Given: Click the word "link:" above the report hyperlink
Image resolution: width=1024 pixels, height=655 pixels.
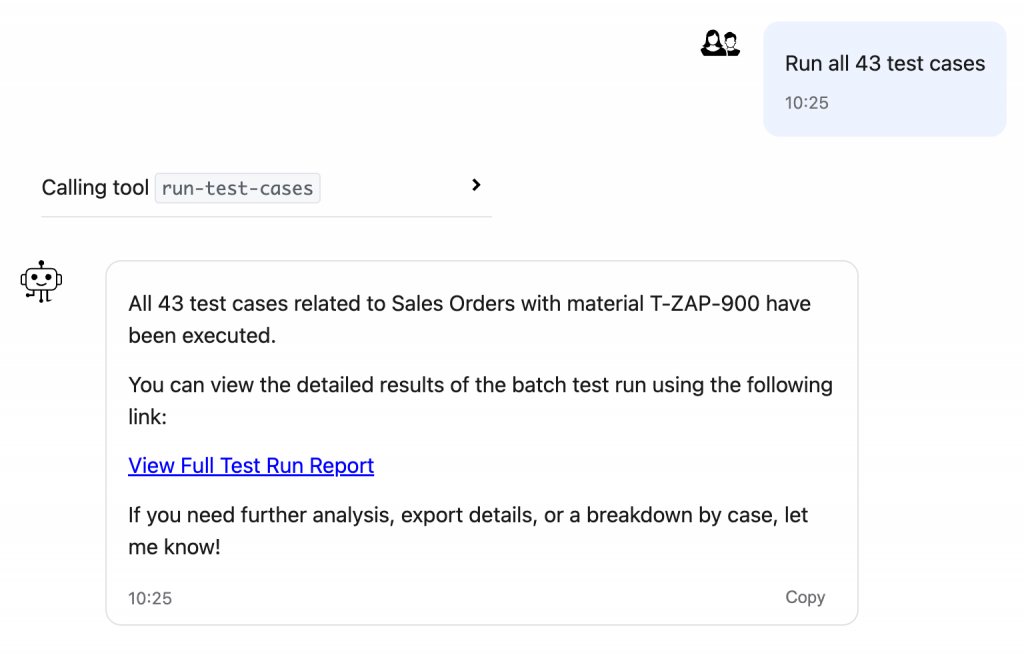Looking at the screenshot, I should (147, 417).
